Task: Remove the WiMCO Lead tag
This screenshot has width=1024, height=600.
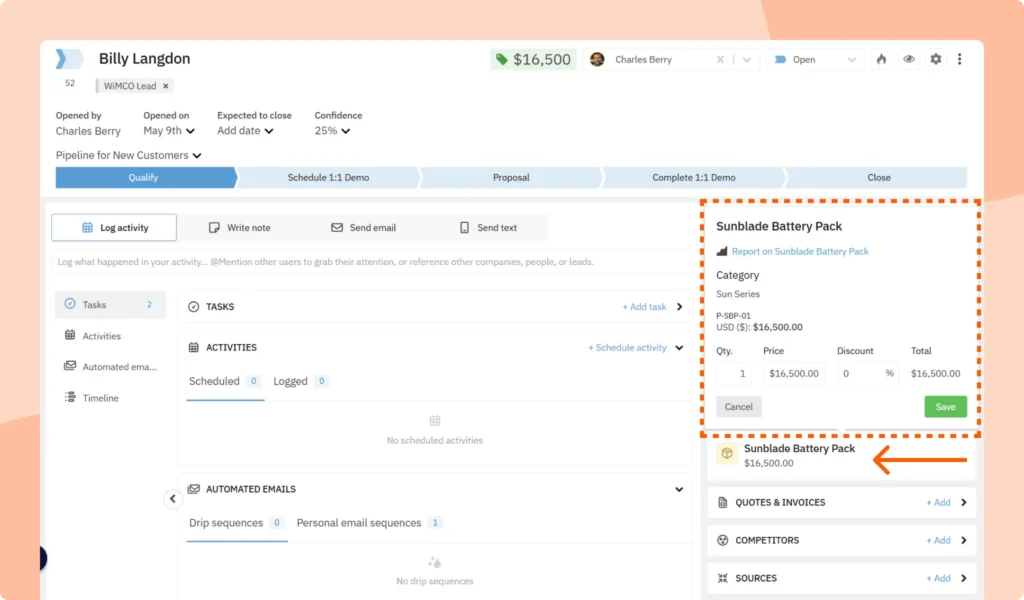Action: coord(165,85)
